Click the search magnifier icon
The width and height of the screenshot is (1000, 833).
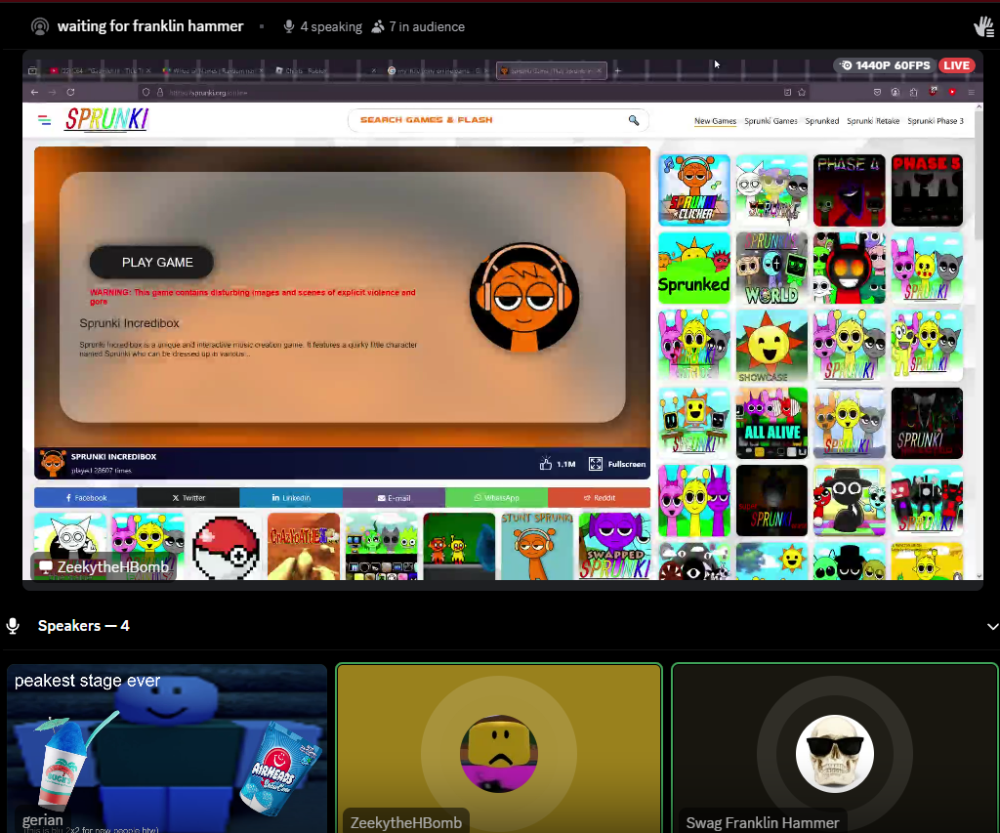pos(633,120)
